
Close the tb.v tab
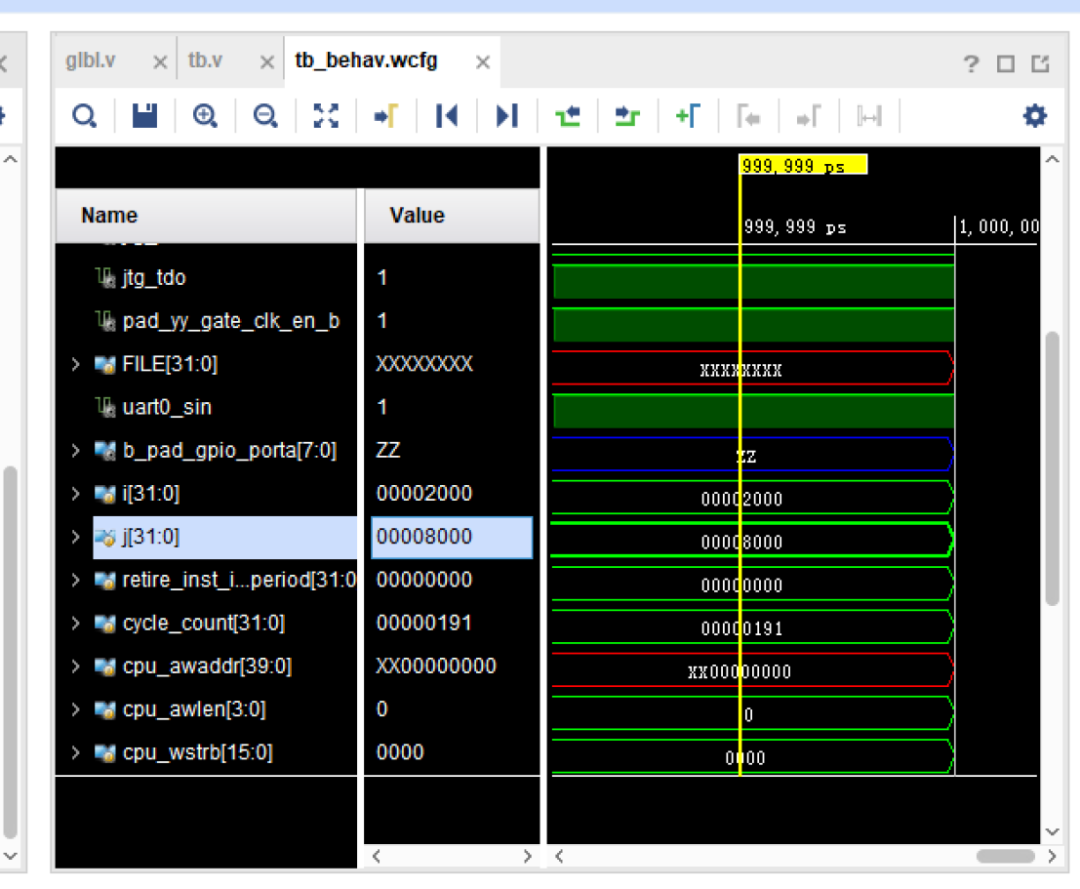[267, 63]
